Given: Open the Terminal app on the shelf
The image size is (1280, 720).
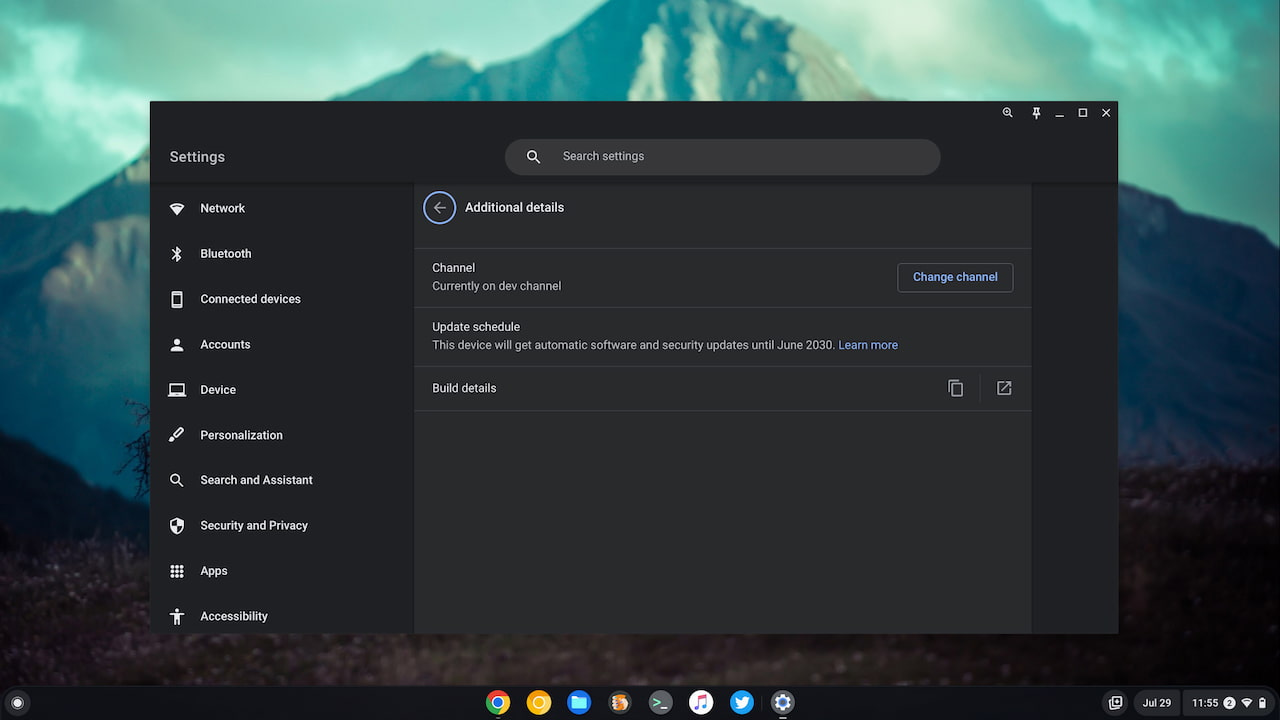Looking at the screenshot, I should pyautogui.click(x=660, y=703).
